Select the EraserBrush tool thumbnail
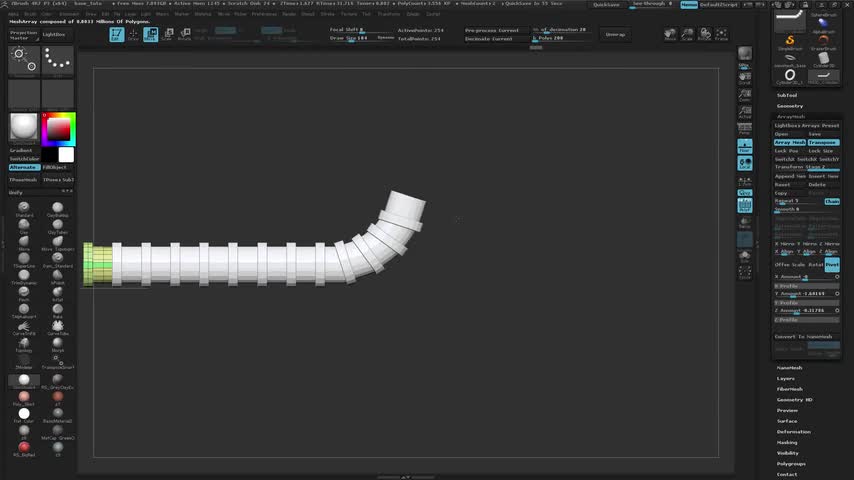The height and width of the screenshot is (480, 854). point(823,42)
